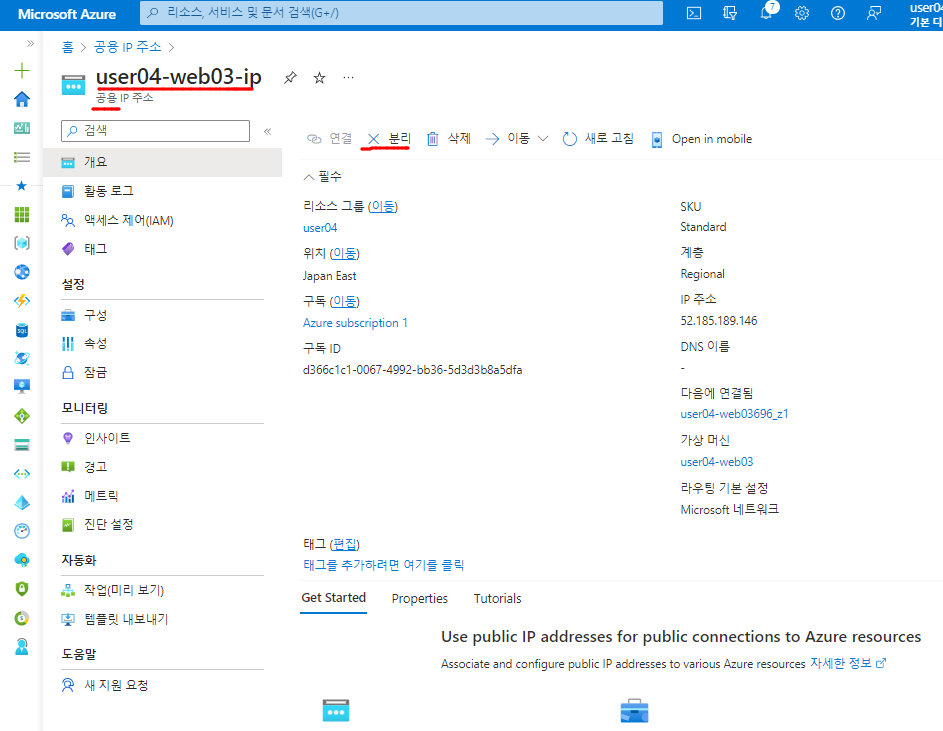The height and width of the screenshot is (731, 943).
Task: Open user04-web03 virtual machine link
Action: pos(717,462)
